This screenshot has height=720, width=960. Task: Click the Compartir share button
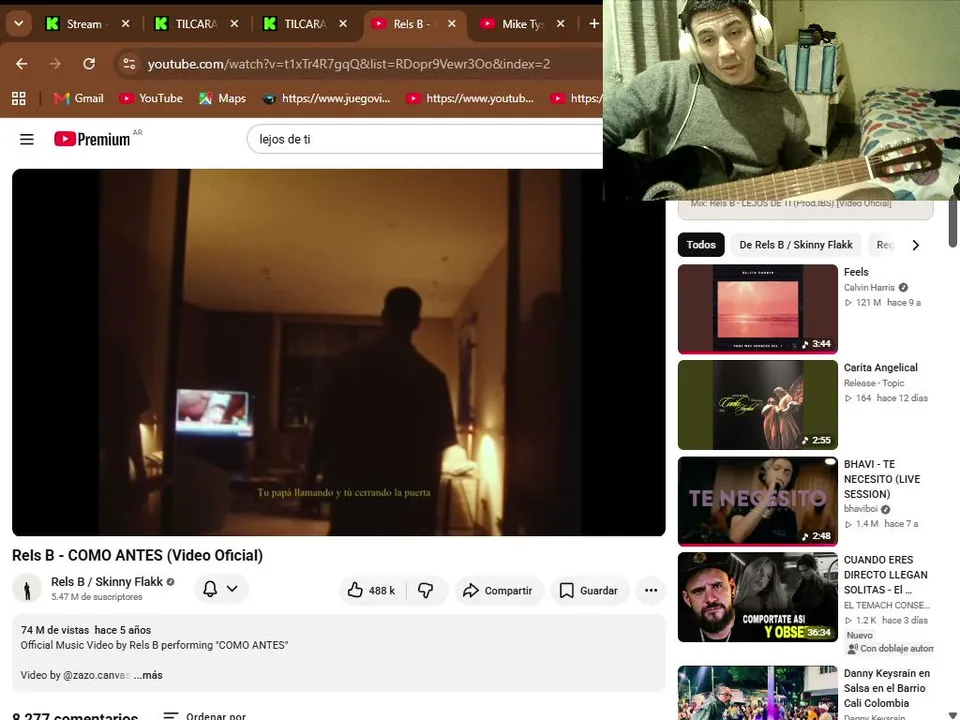coord(498,590)
